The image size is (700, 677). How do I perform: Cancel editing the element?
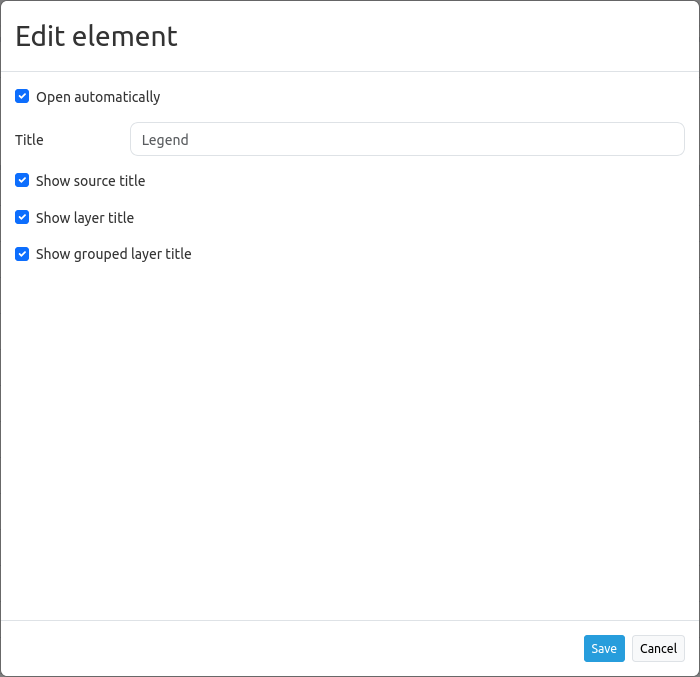click(658, 648)
